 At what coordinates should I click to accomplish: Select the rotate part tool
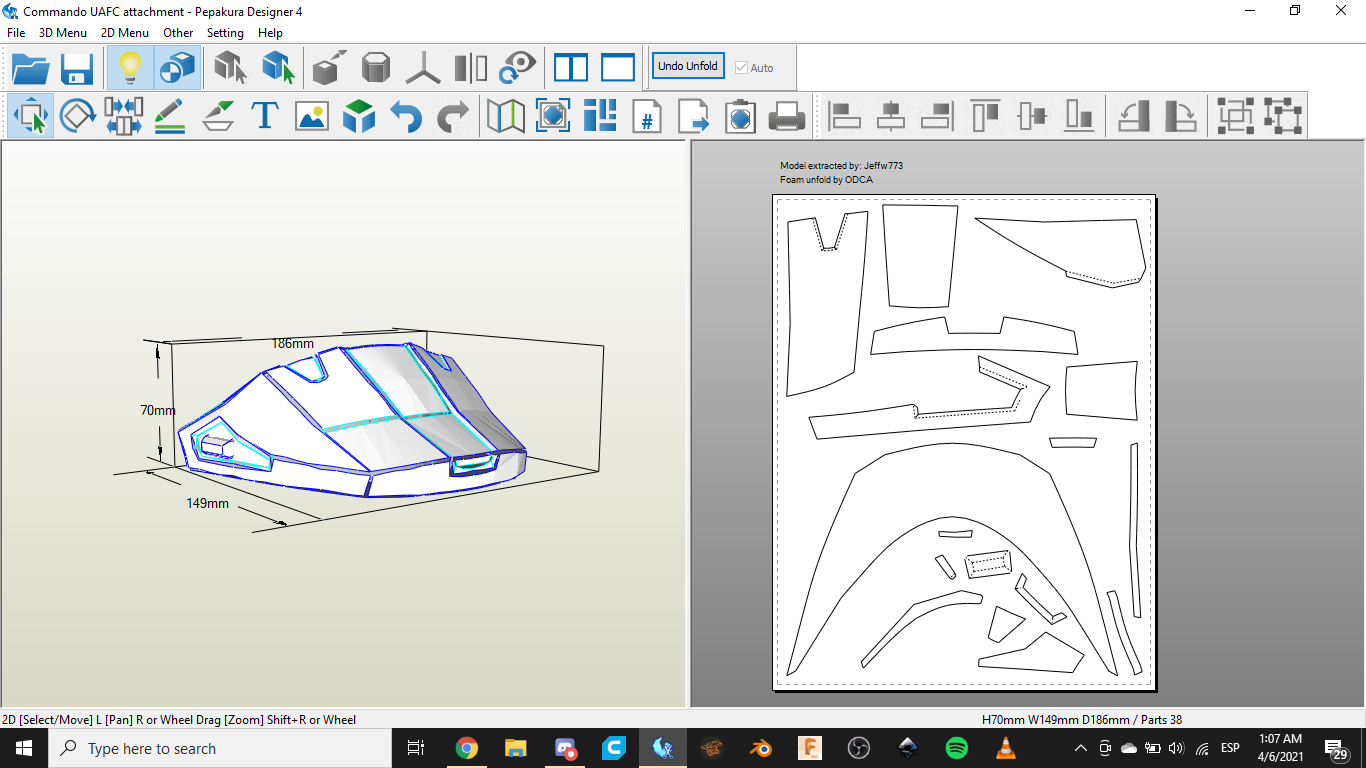click(77, 116)
